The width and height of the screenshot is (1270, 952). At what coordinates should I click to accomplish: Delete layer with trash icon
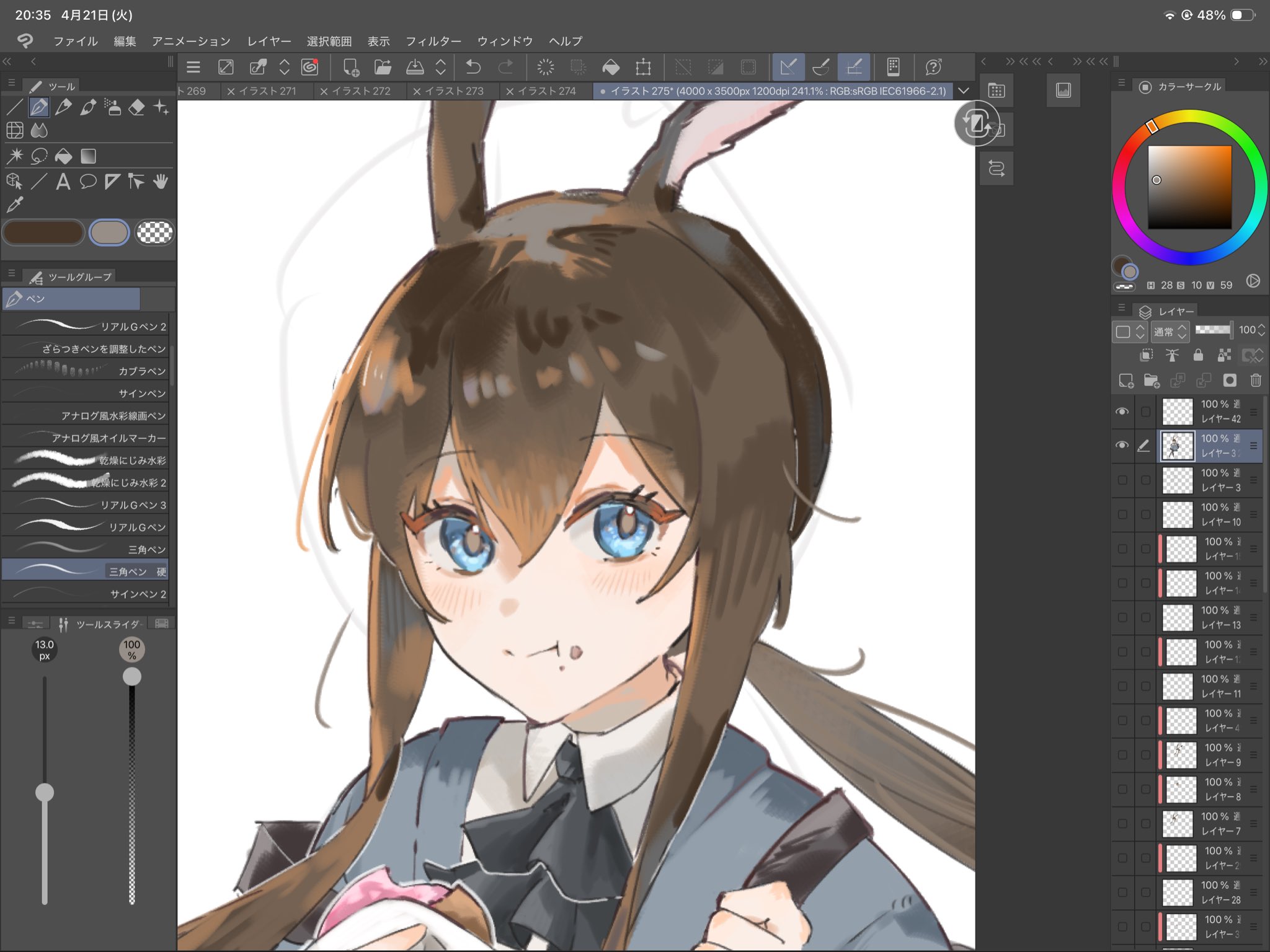point(1256,381)
